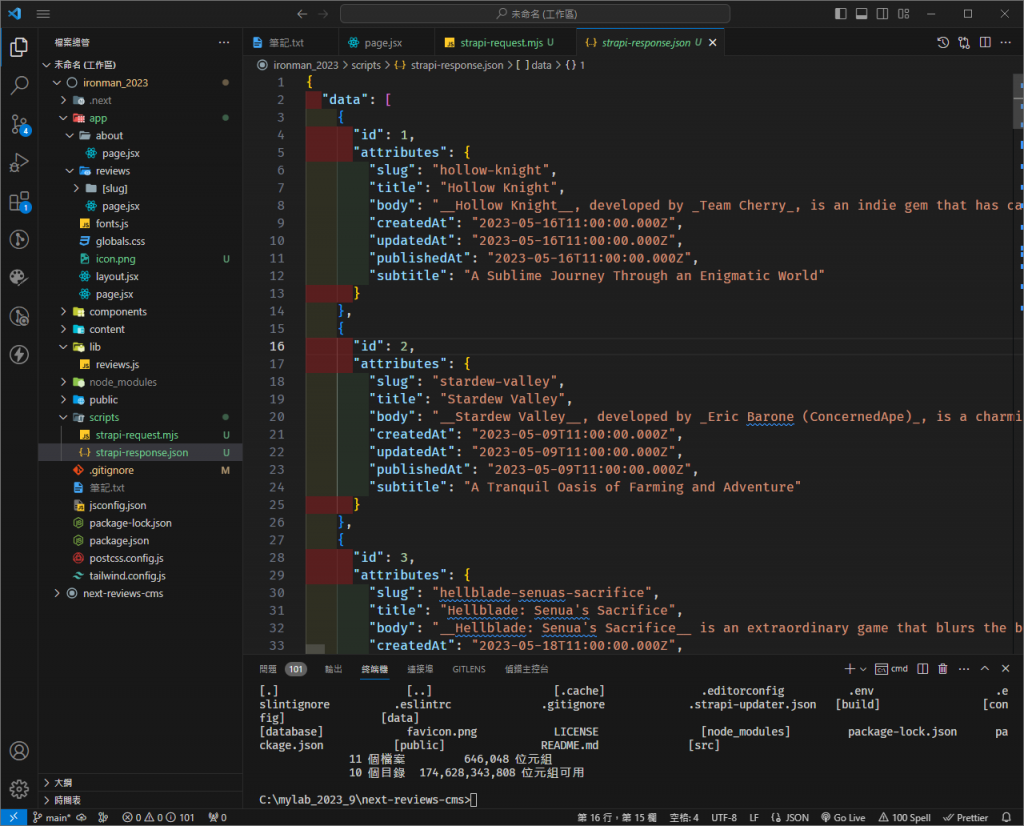Viewport: 1024px width, 826px height.
Task: Click the split editor right icon
Action: coord(986,43)
